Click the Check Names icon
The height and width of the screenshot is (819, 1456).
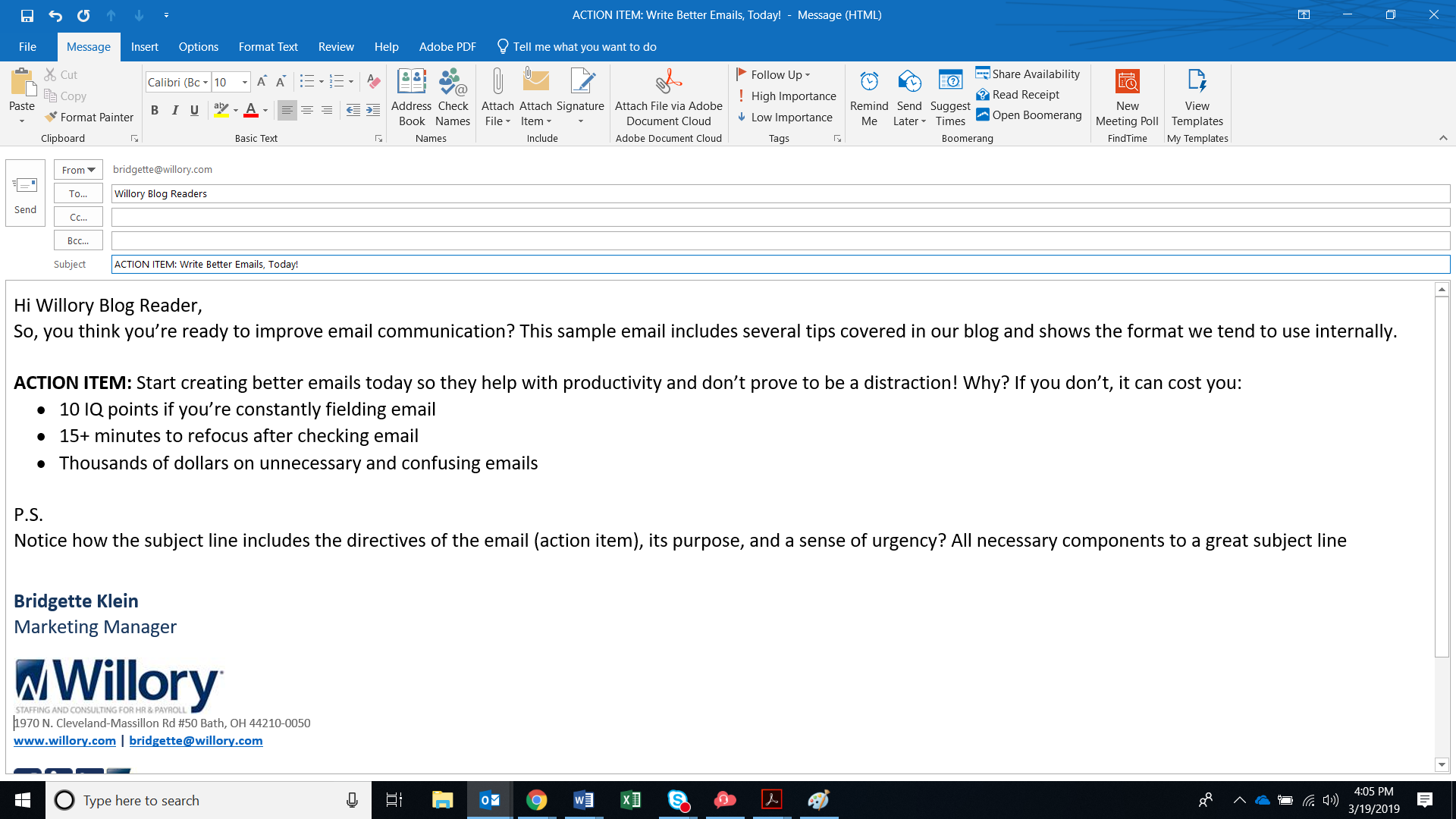pos(453,82)
